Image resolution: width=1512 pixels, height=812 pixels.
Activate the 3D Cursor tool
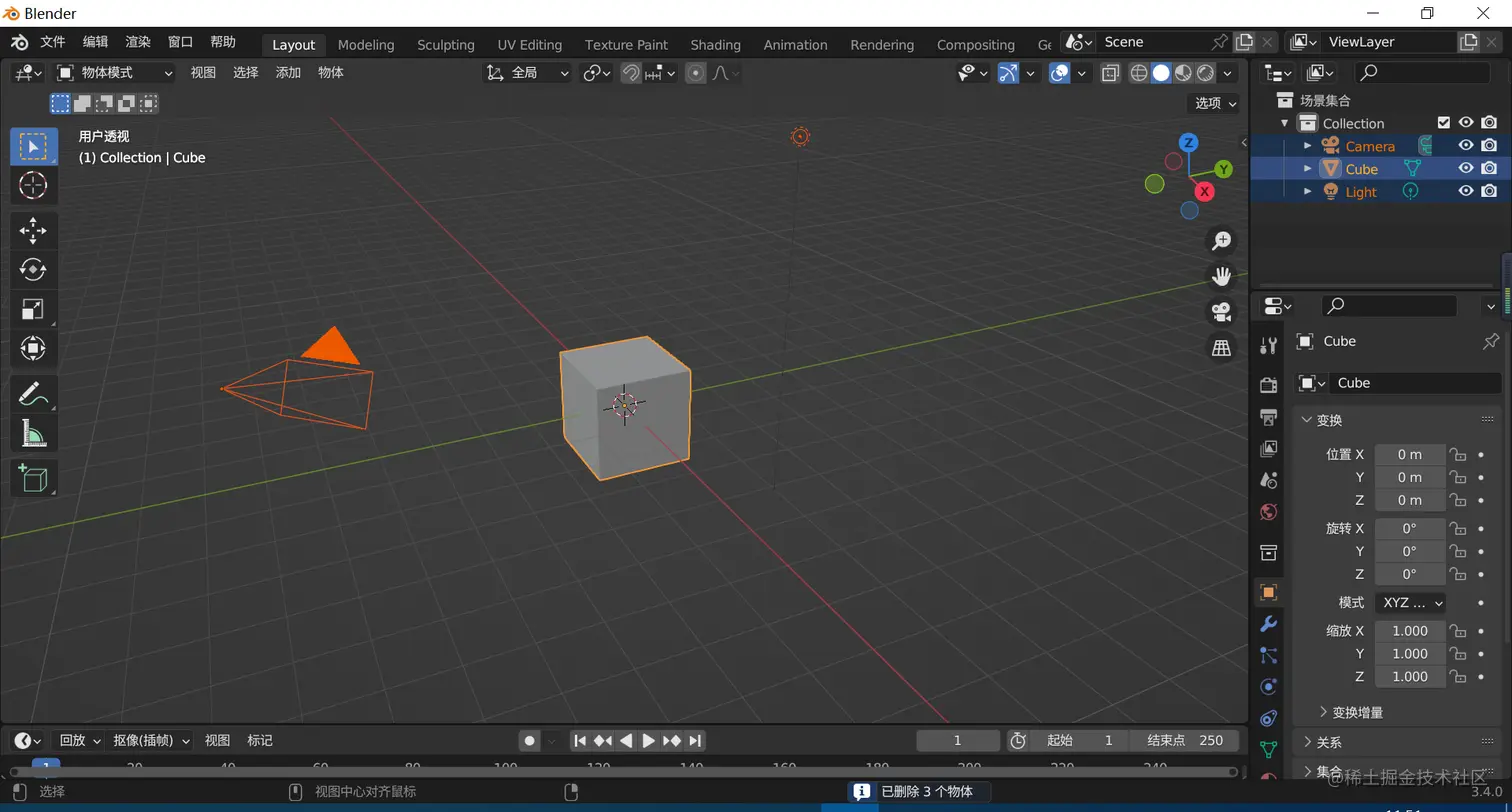click(x=33, y=185)
